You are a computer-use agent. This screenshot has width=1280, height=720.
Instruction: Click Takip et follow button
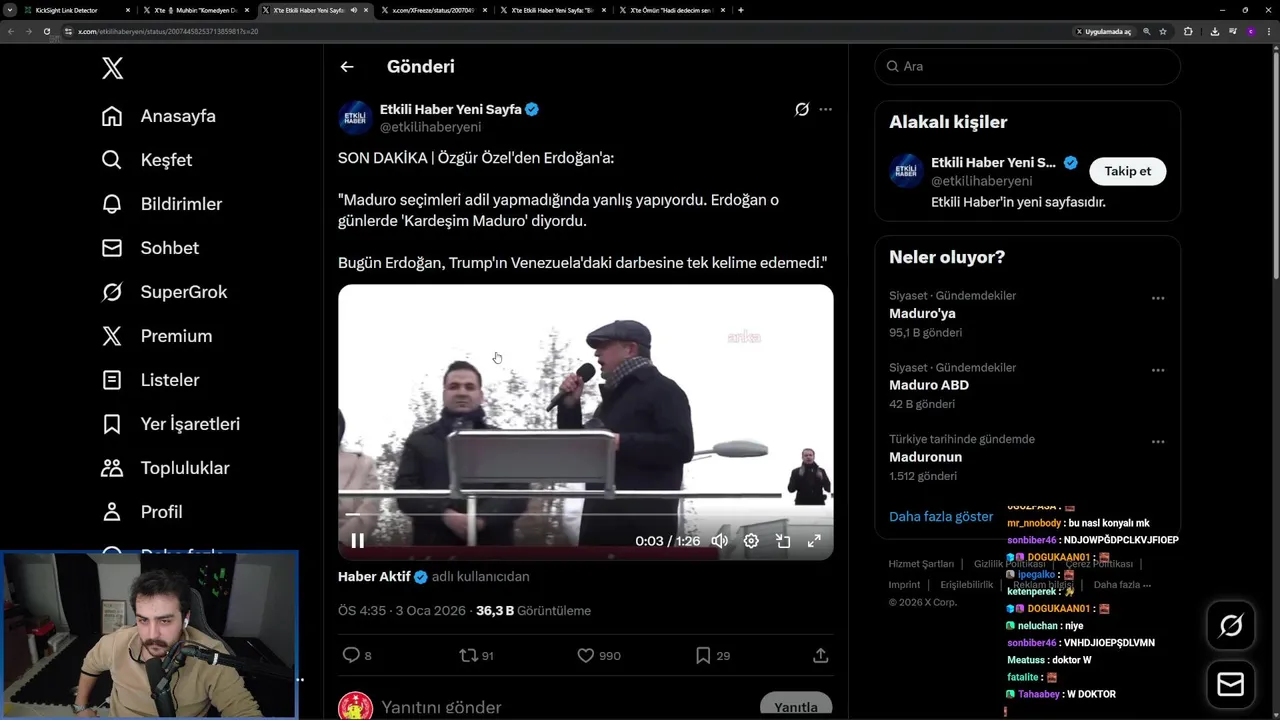(1127, 171)
